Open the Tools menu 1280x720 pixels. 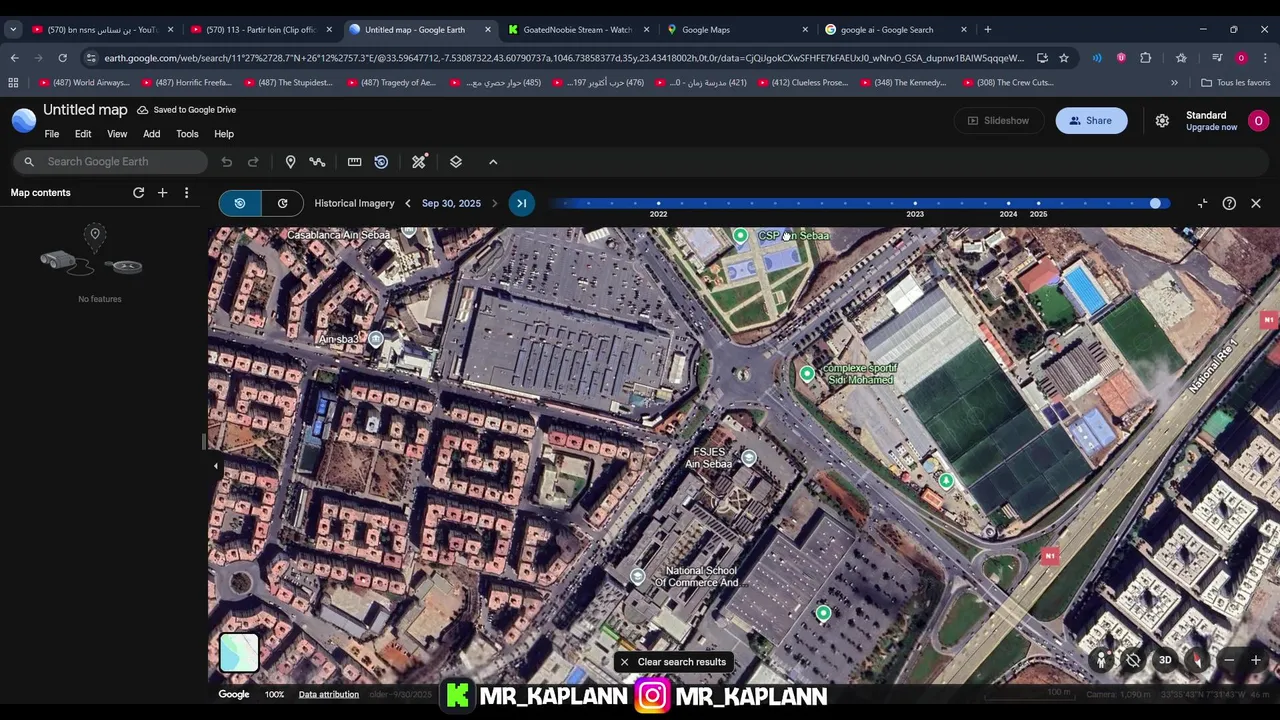coord(187,134)
